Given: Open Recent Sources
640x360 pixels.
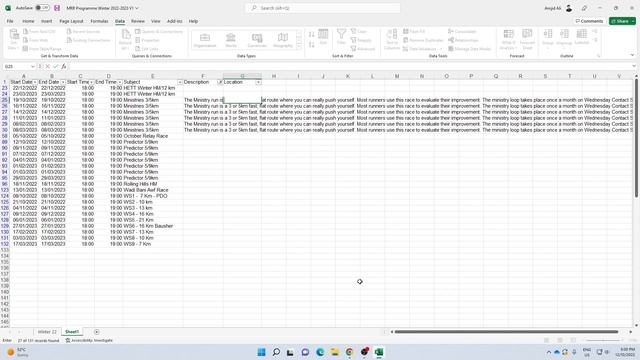Looking at the screenshot, I should (83, 31).
